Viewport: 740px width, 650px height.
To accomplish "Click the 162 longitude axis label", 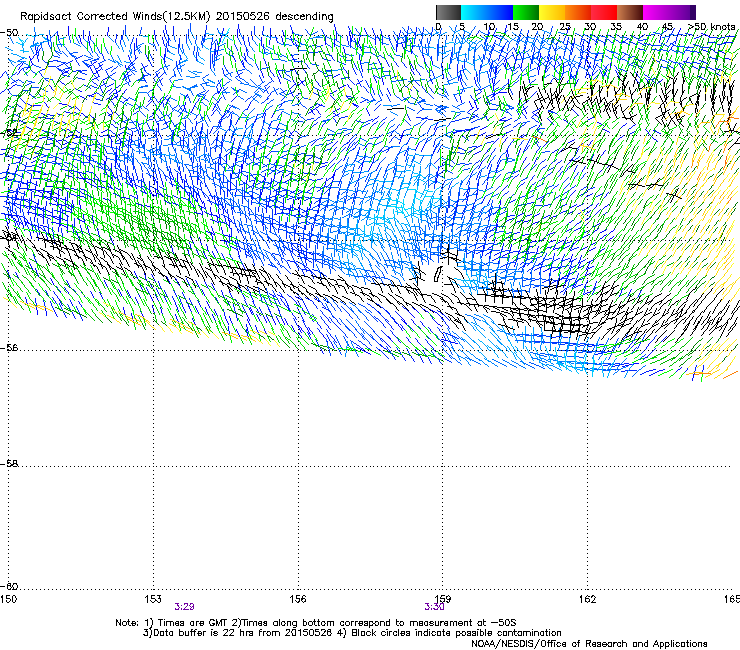I will 587,599.
